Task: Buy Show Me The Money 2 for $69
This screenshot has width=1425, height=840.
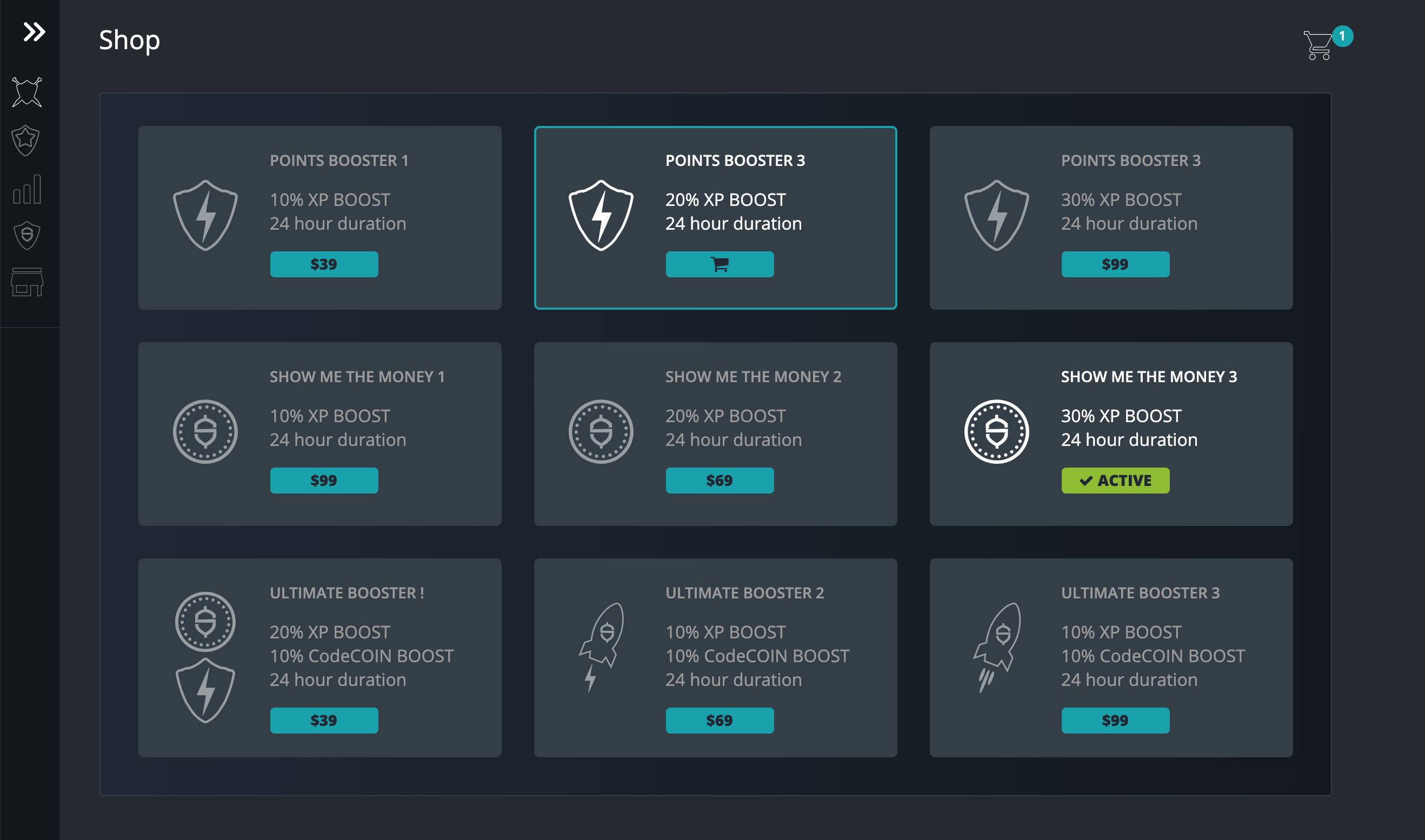Action: pyautogui.click(x=720, y=481)
